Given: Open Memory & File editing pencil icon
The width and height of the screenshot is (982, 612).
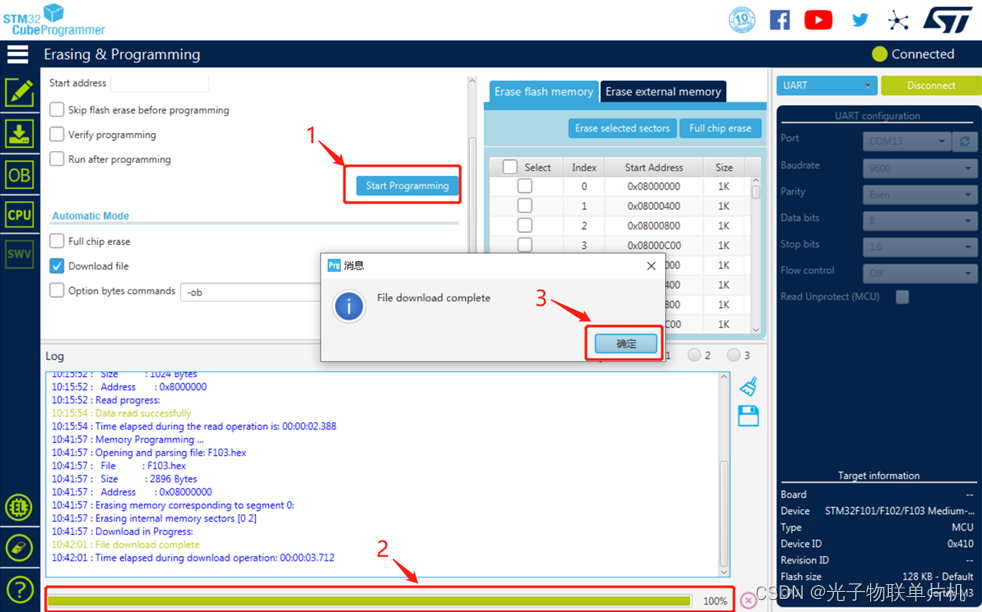Looking at the screenshot, I should coord(19,93).
